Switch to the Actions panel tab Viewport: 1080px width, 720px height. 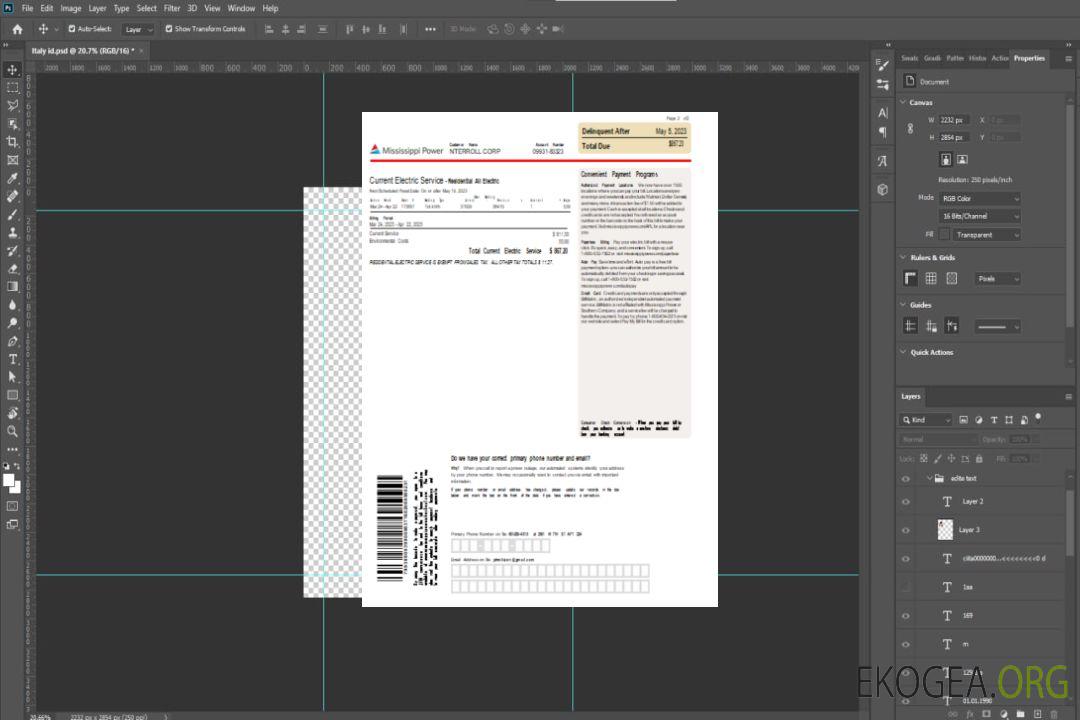click(x=999, y=58)
